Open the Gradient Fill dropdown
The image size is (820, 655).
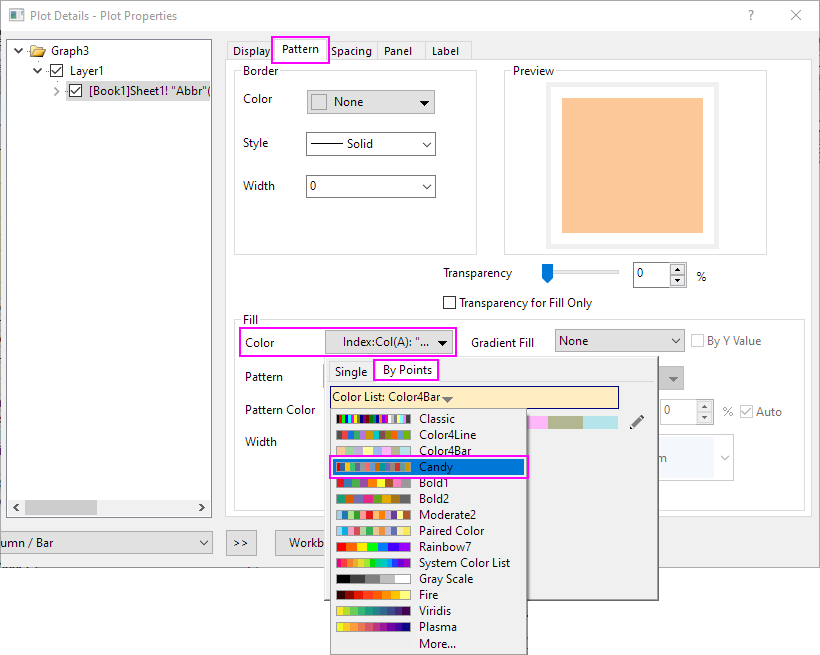[619, 341]
